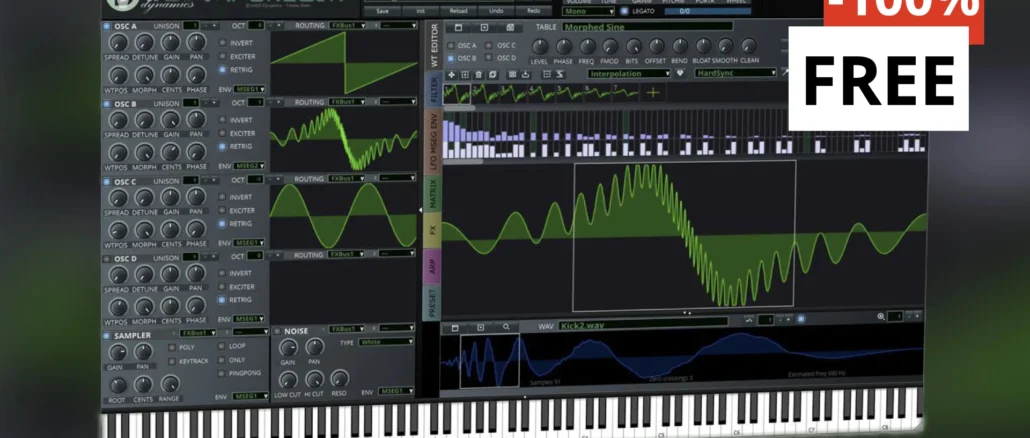1030x438 pixels.
Task: Click the magnifier icon left of WAV label
Action: (x=506, y=326)
